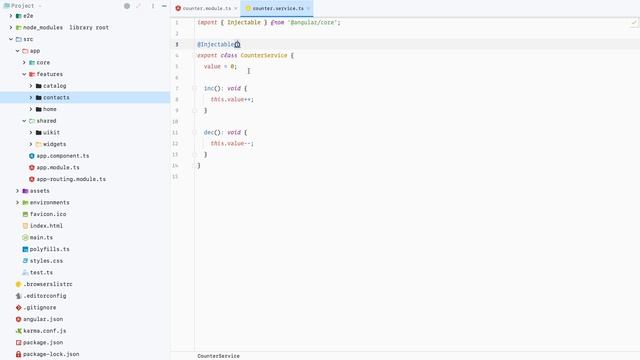This screenshot has width=640, height=360.
Task: Select the app folder icon
Action: tap(25, 51)
